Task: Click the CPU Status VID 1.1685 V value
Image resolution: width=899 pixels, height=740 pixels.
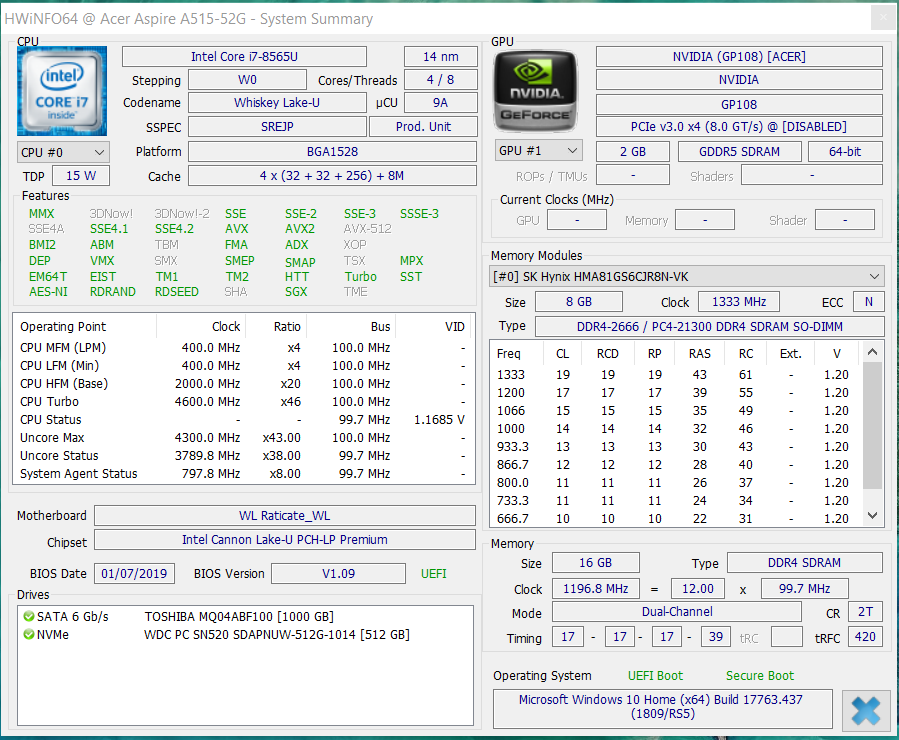Action: coord(439,420)
